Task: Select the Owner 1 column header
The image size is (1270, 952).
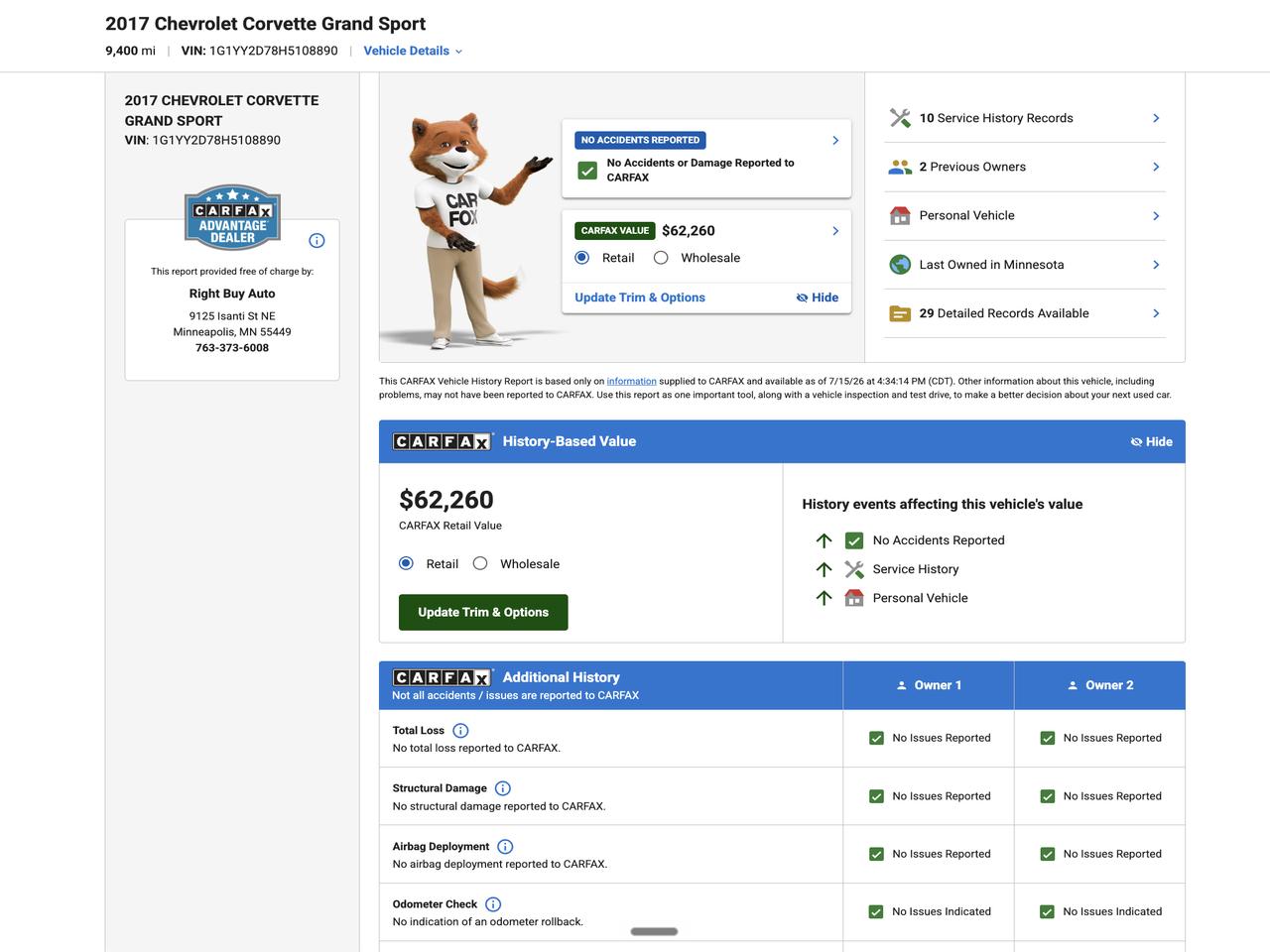Action: 929,685
